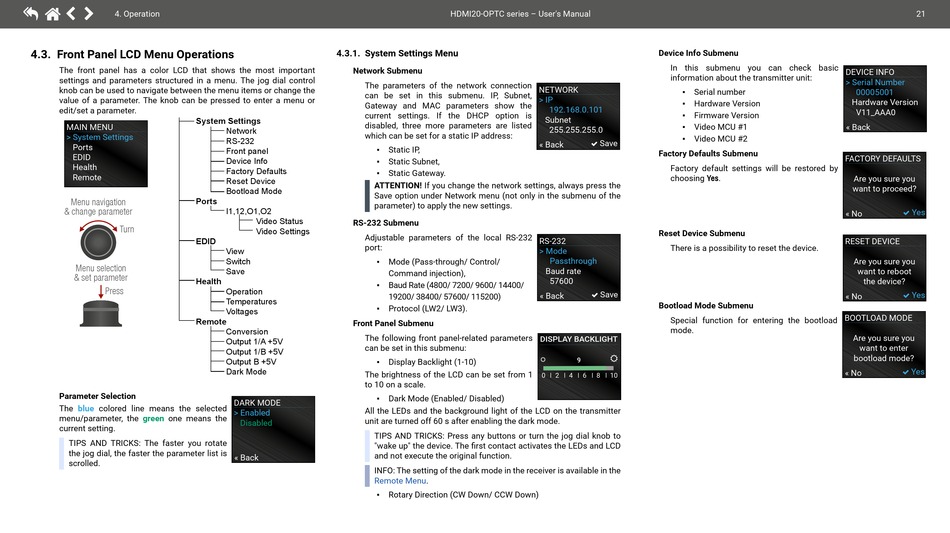
Task: Click the jog dial knob illustration
Action: 99,242
